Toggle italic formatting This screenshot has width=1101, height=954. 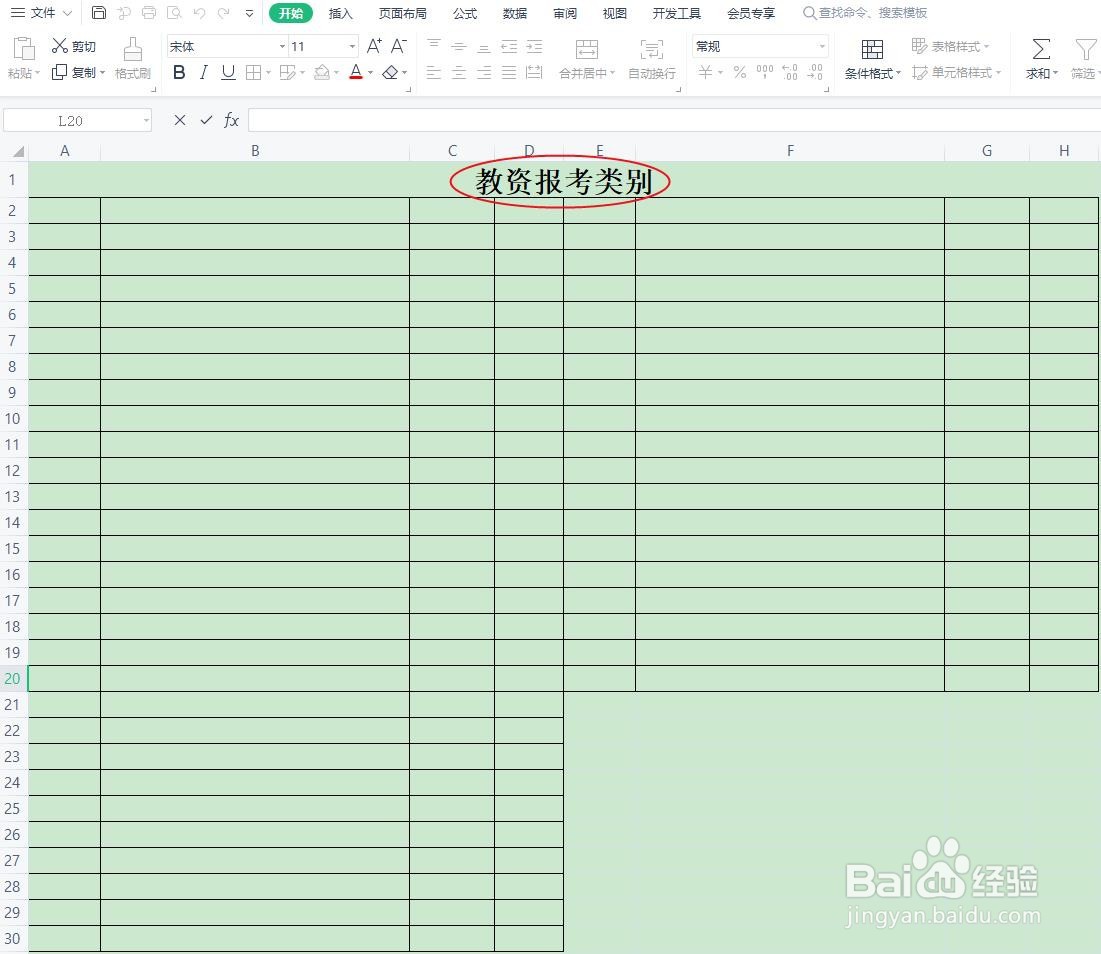tap(203, 72)
